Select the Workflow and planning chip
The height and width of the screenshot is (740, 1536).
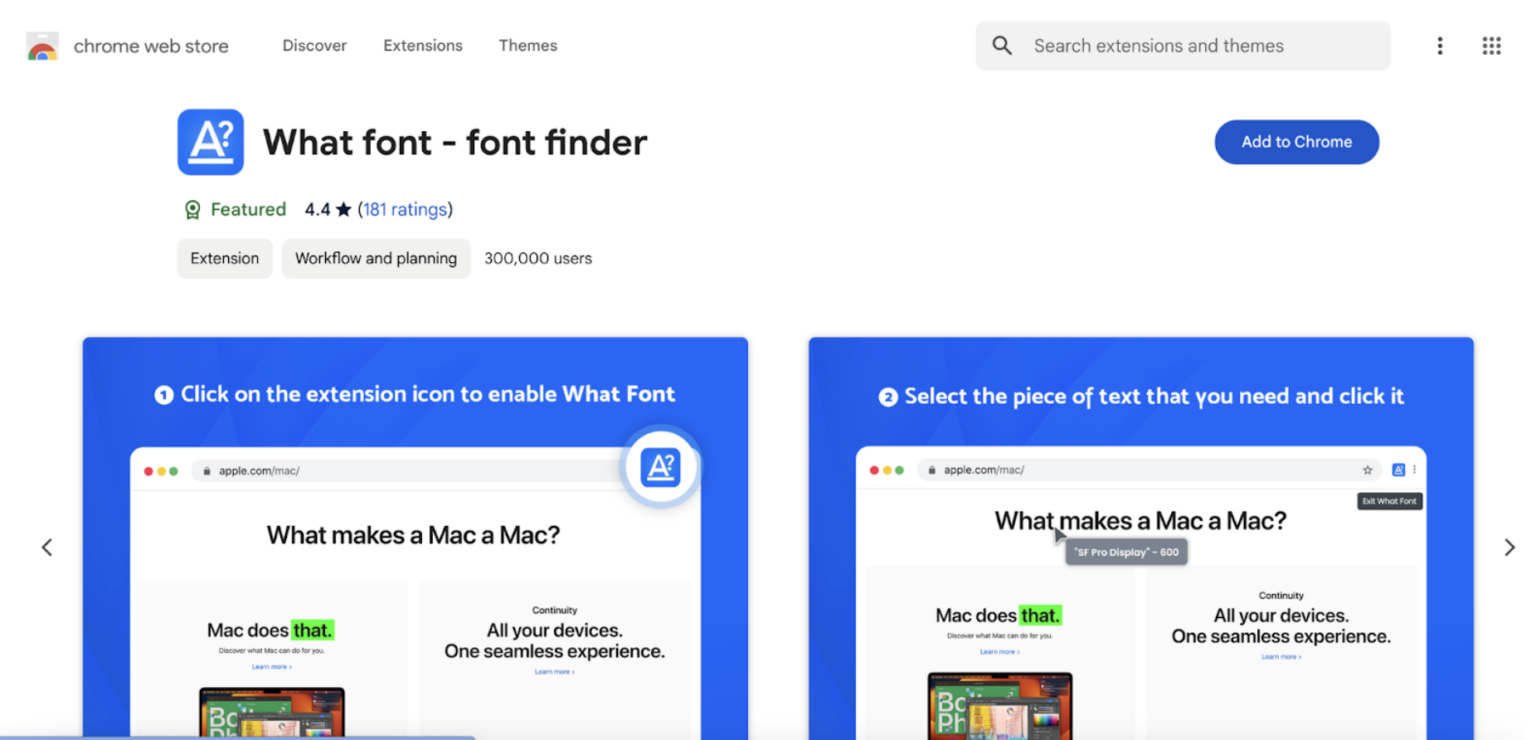pos(376,258)
